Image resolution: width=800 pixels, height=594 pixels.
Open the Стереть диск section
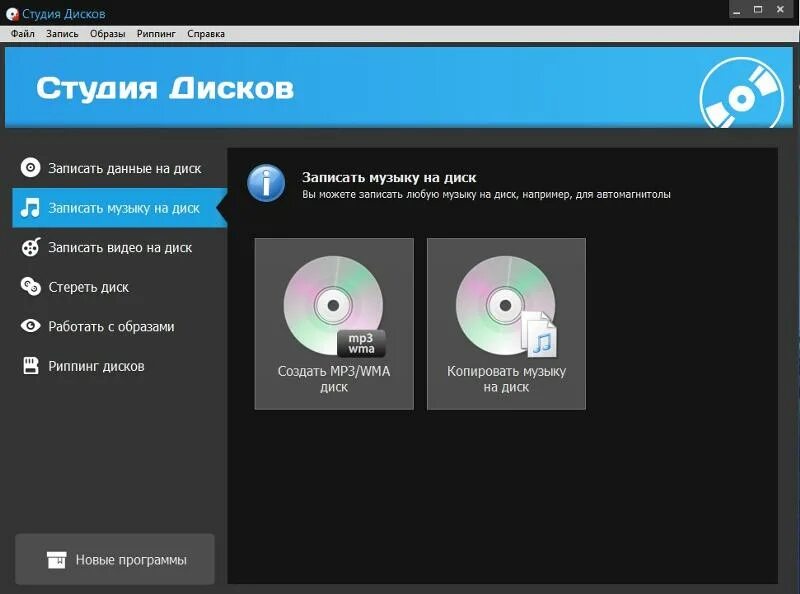pos(120,287)
